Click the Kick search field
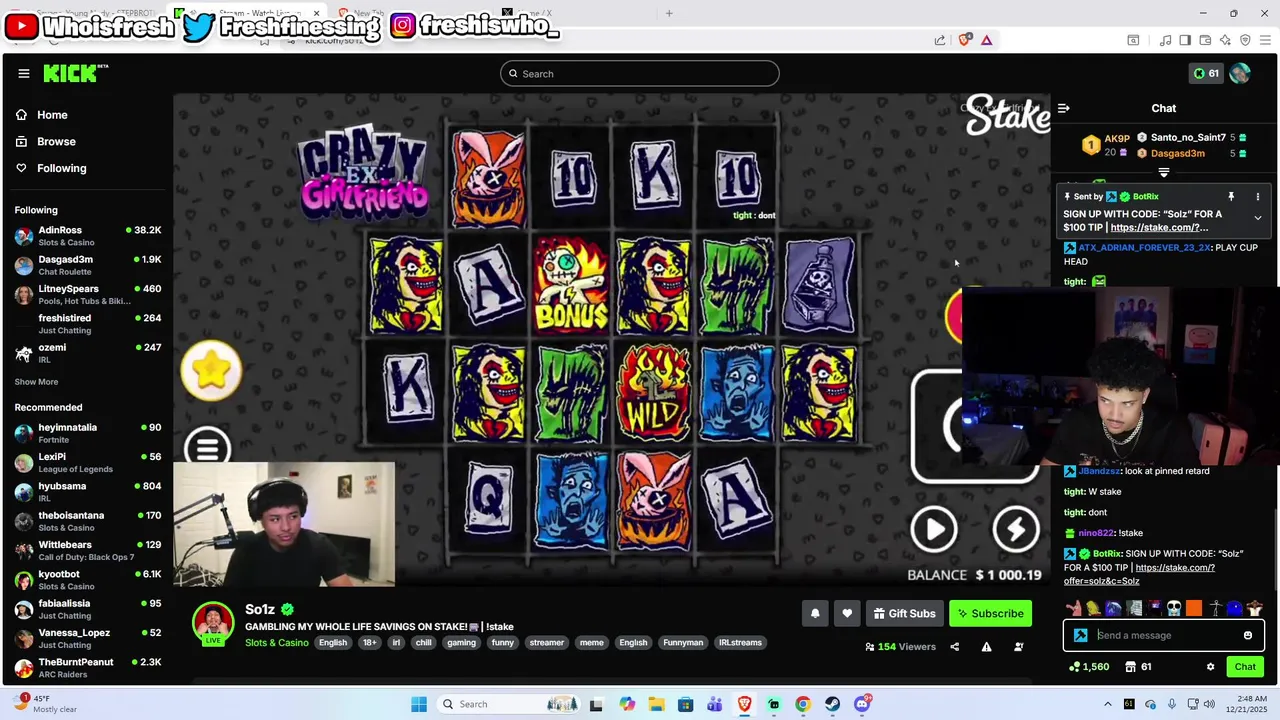1280x720 pixels. (640, 73)
